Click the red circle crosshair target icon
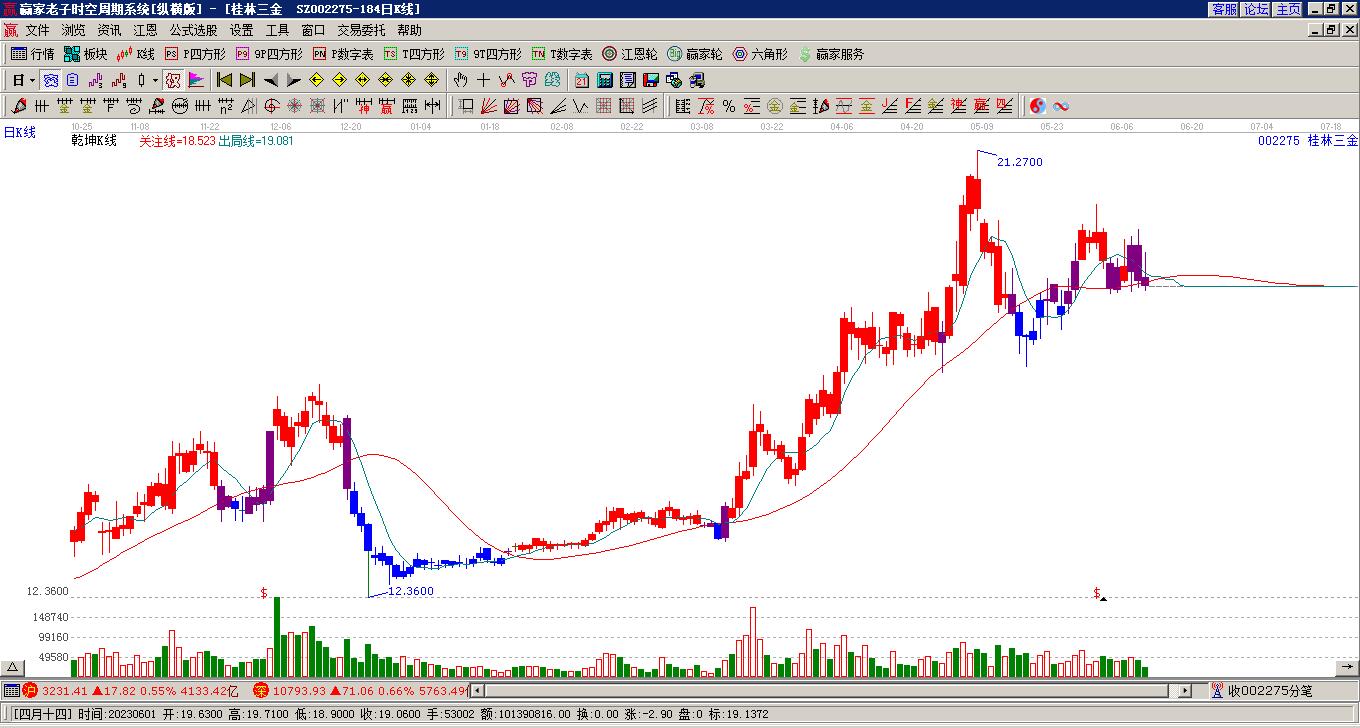Screen dimensions: 1360x728 pos(271,106)
